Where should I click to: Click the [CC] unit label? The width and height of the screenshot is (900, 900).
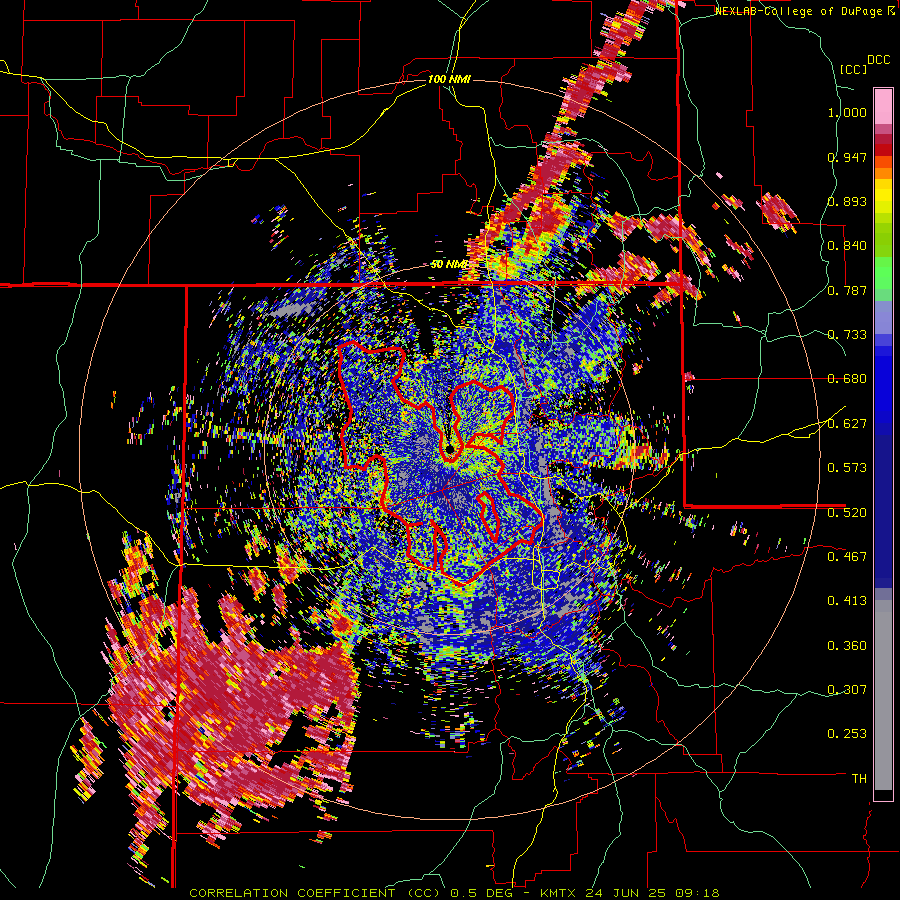(852, 69)
